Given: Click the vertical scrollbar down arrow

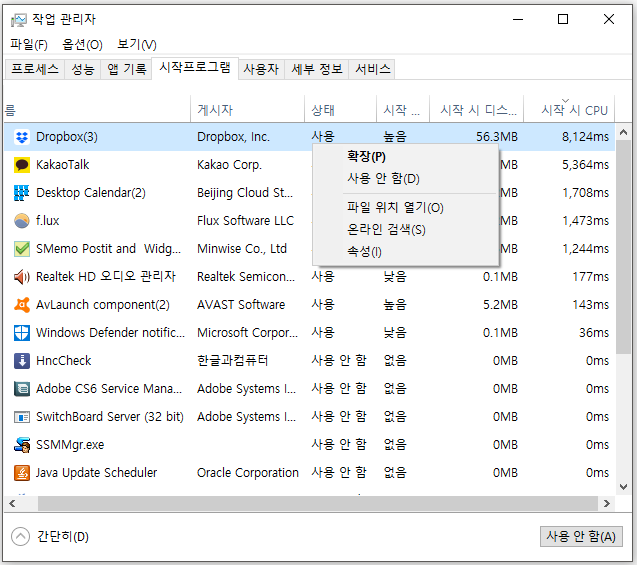Looking at the screenshot, I should (624, 487).
